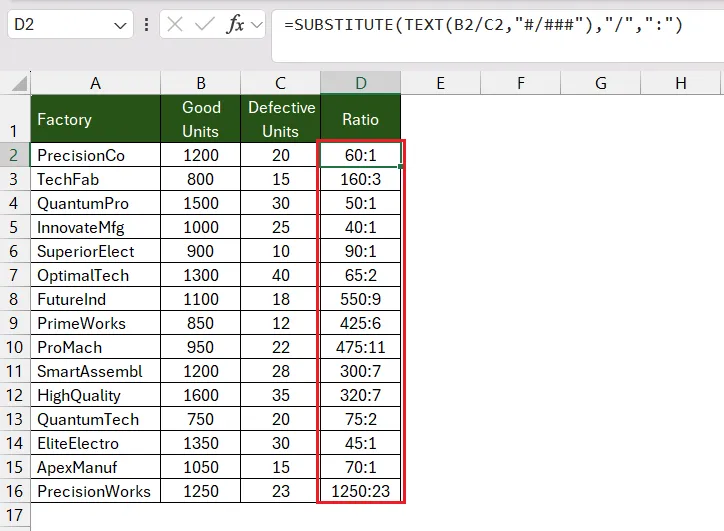Viewport: 724px width, 531px height.
Task: Click the Defective Units header cell
Action: pos(281,119)
